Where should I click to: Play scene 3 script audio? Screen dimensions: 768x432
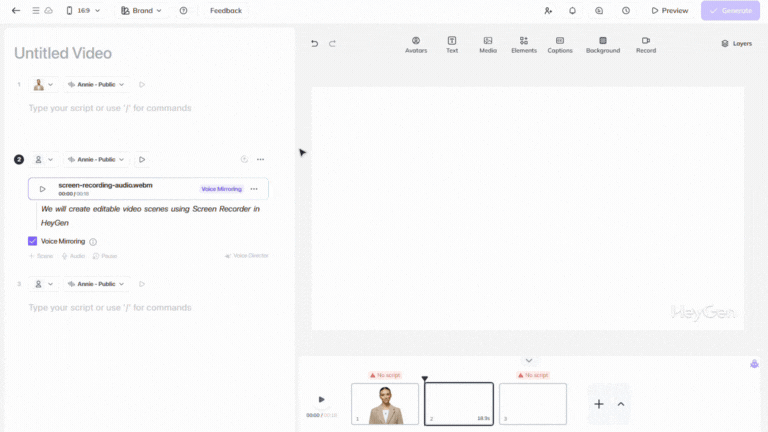(x=142, y=284)
